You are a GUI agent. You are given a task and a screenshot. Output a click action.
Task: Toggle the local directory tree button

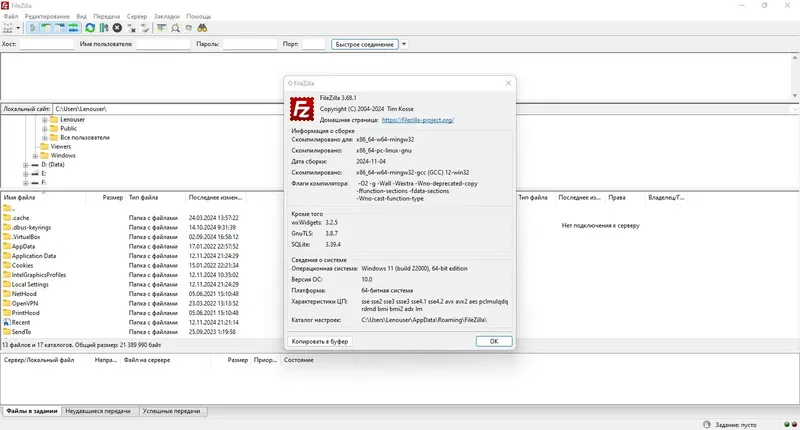pos(46,28)
